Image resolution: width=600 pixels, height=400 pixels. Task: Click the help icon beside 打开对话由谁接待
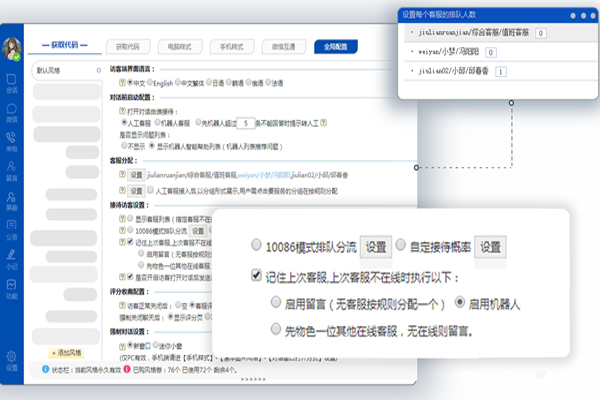[123, 111]
